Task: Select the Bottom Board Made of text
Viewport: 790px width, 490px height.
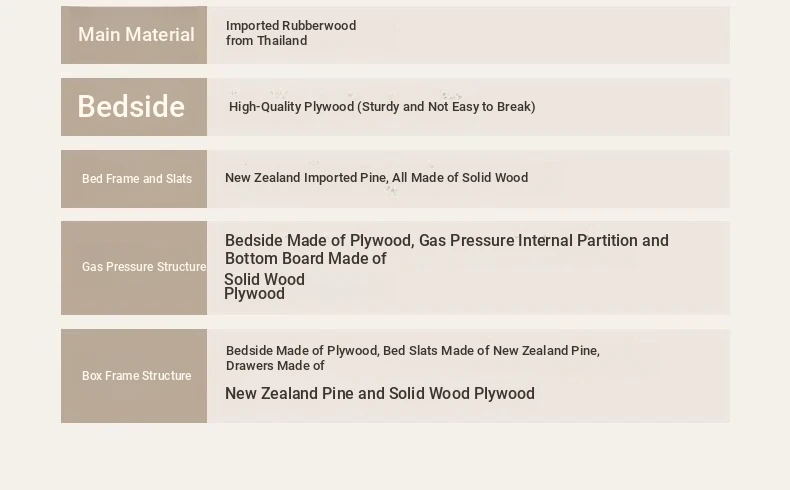Action: [305, 258]
